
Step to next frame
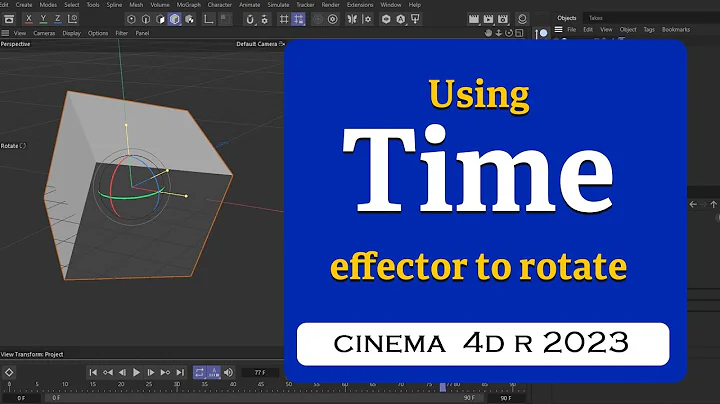(151, 372)
